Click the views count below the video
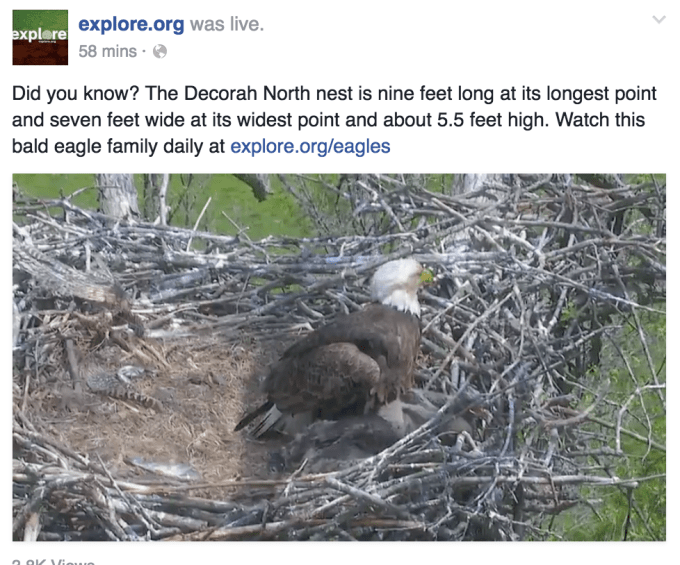Screen dimensions: 680x565 coord(53,562)
